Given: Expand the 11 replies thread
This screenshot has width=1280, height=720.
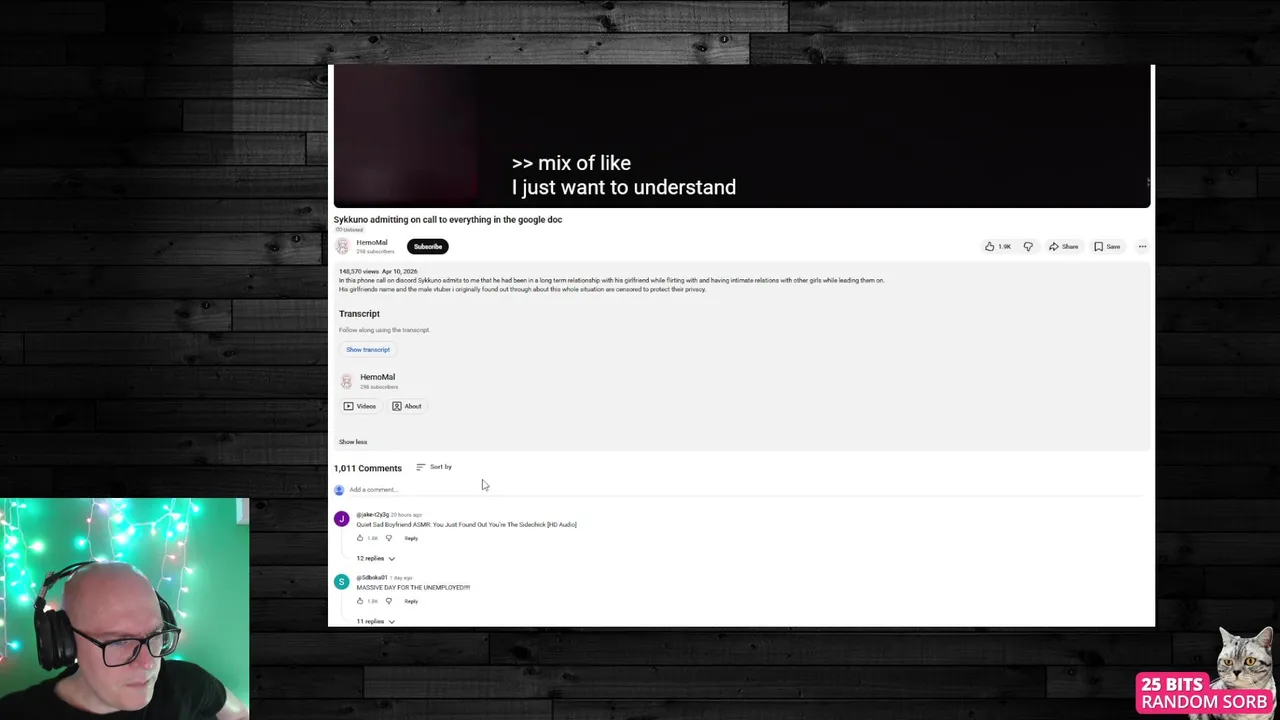Looking at the screenshot, I should (376, 621).
